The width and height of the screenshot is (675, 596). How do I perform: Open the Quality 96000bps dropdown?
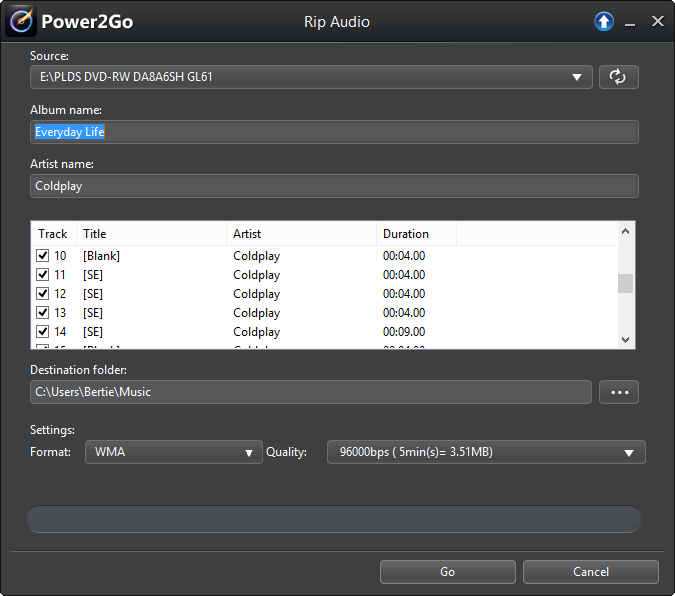(486, 452)
